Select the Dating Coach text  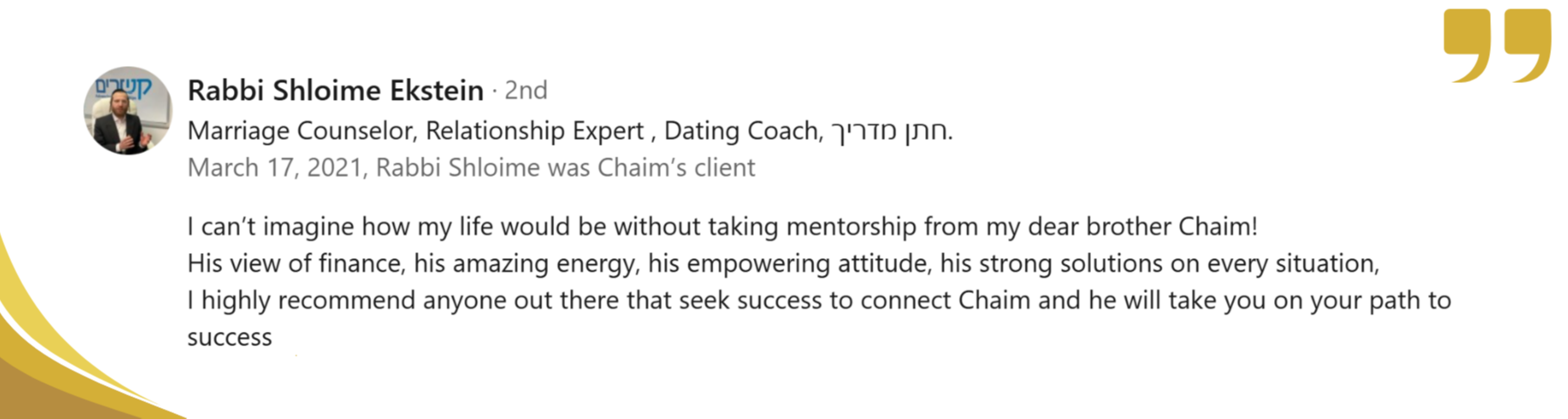pos(742,131)
